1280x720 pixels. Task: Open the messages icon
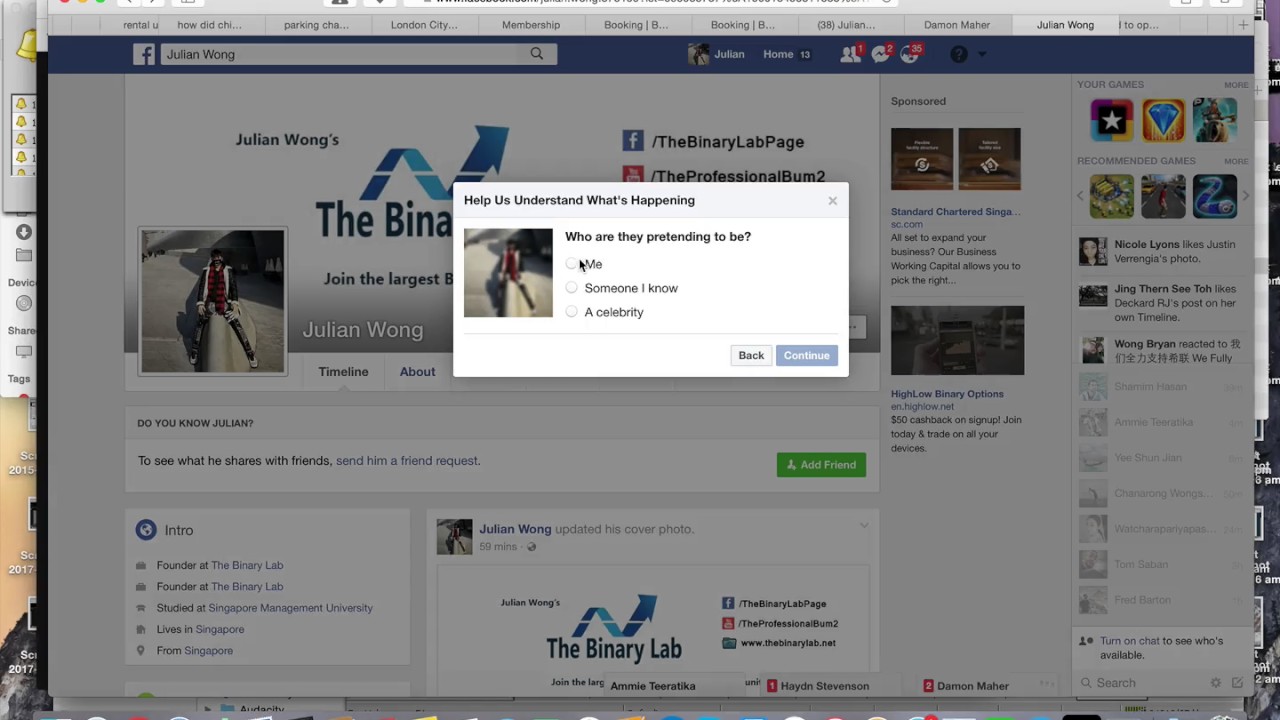(x=880, y=54)
